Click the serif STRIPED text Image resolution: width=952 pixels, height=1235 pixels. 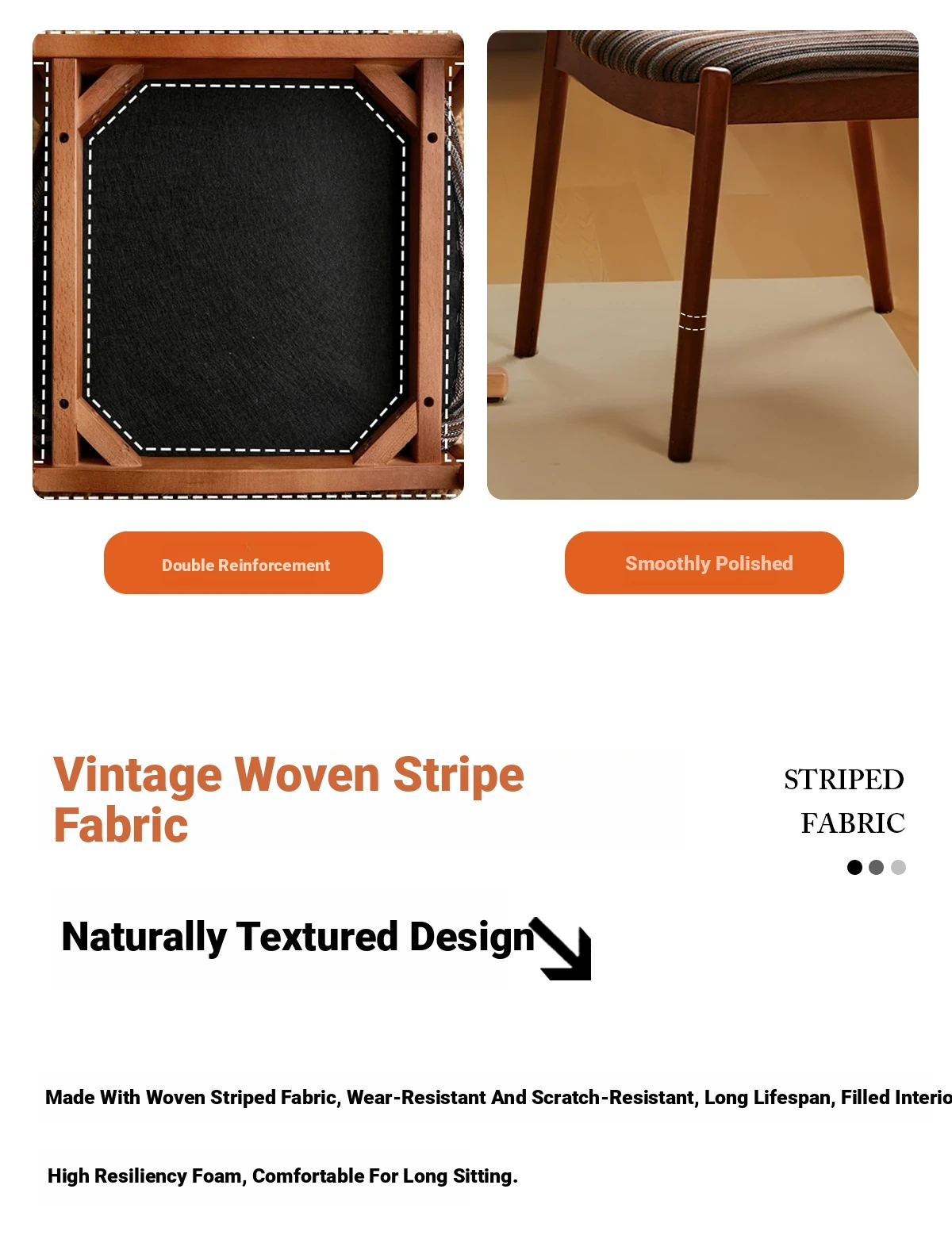843,780
